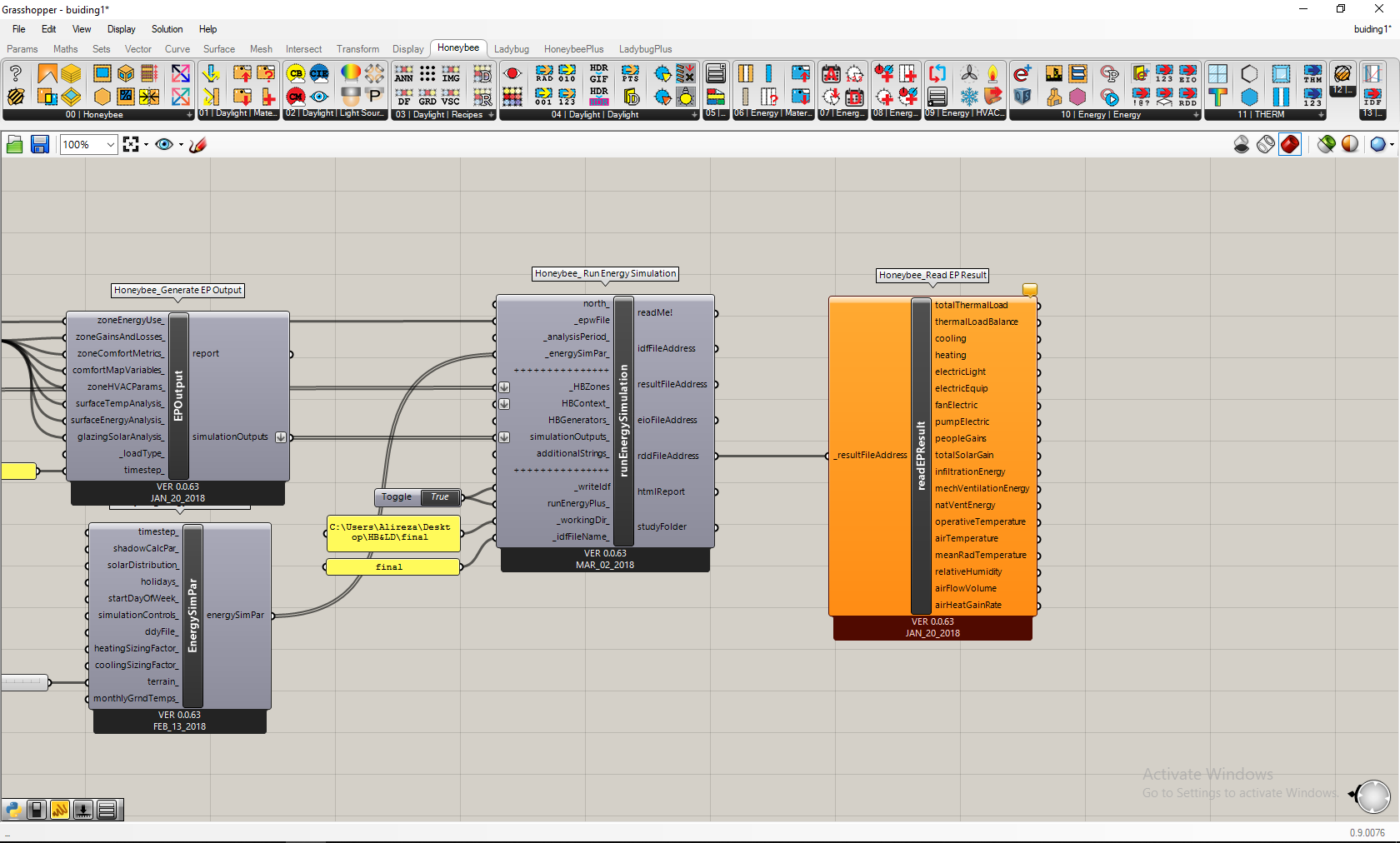Image resolution: width=1400 pixels, height=843 pixels.
Task: Click the EPOutput component bar
Action: coord(178,396)
